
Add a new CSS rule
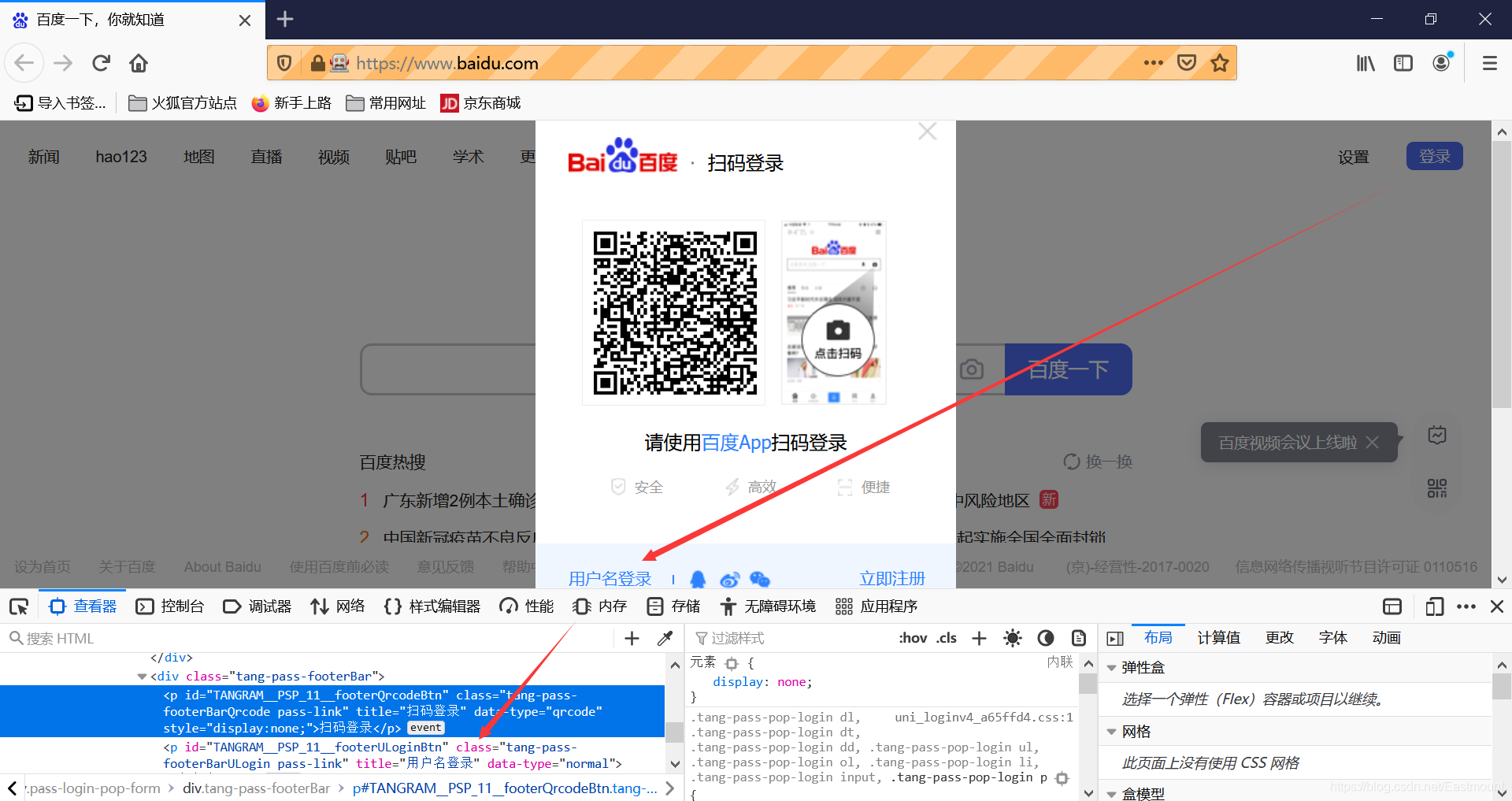(979, 638)
